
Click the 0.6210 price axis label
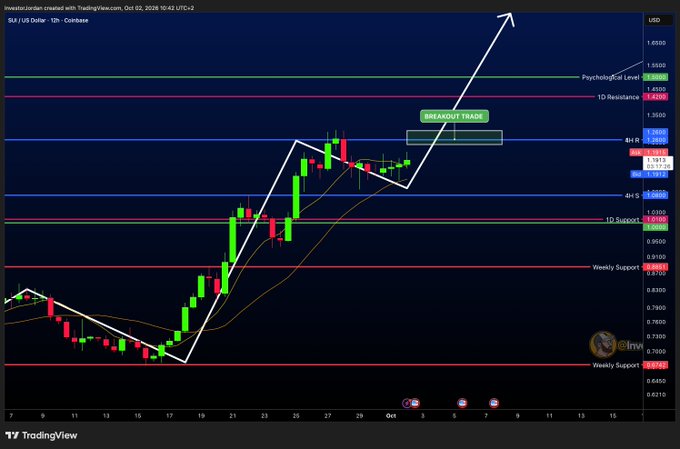[x=656, y=394]
